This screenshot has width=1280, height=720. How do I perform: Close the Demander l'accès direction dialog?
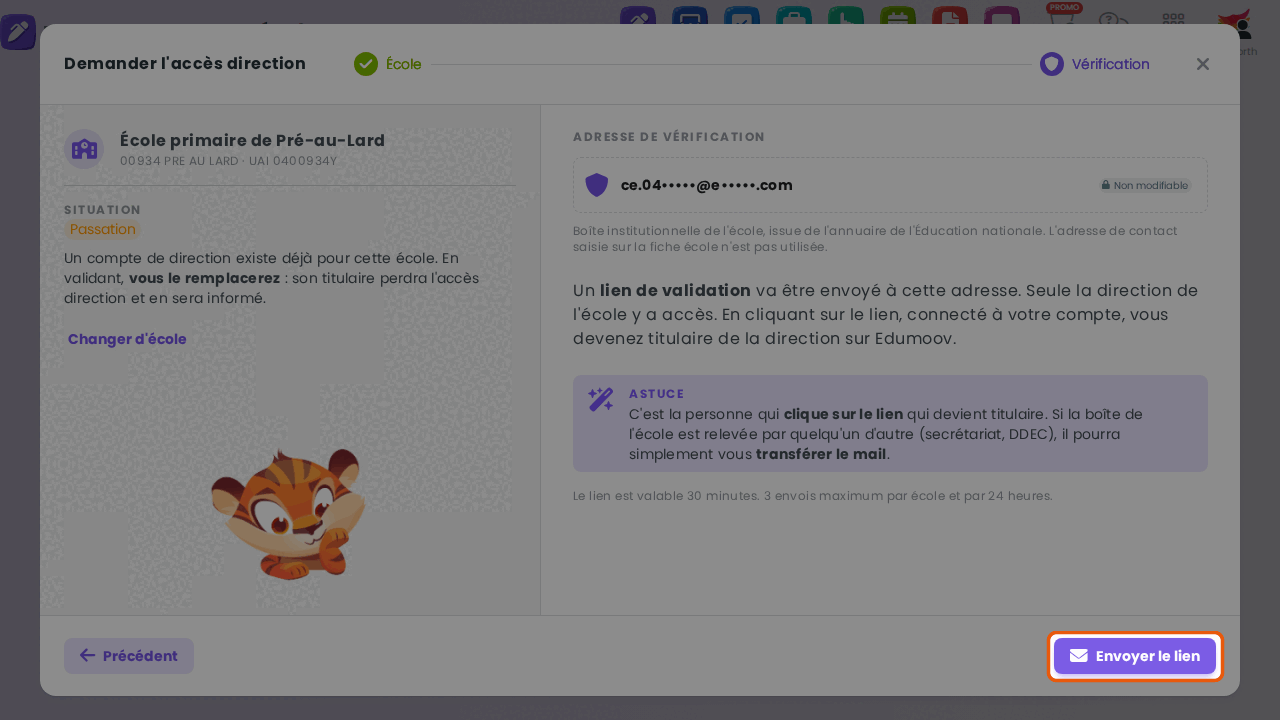(x=1203, y=64)
